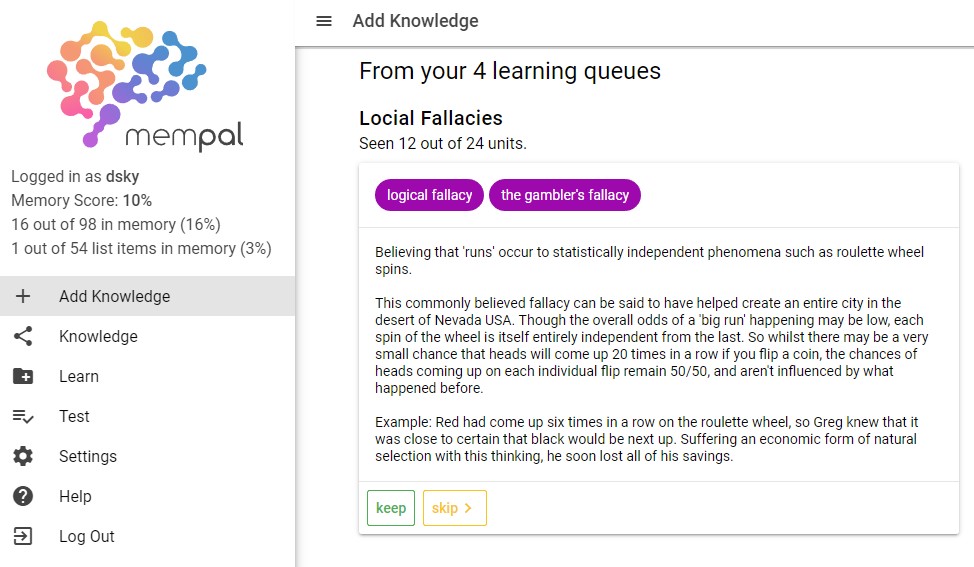This screenshot has height=567, width=974.
Task: Click the chevron arrow on the skip button
Action: pyautogui.click(x=468, y=508)
